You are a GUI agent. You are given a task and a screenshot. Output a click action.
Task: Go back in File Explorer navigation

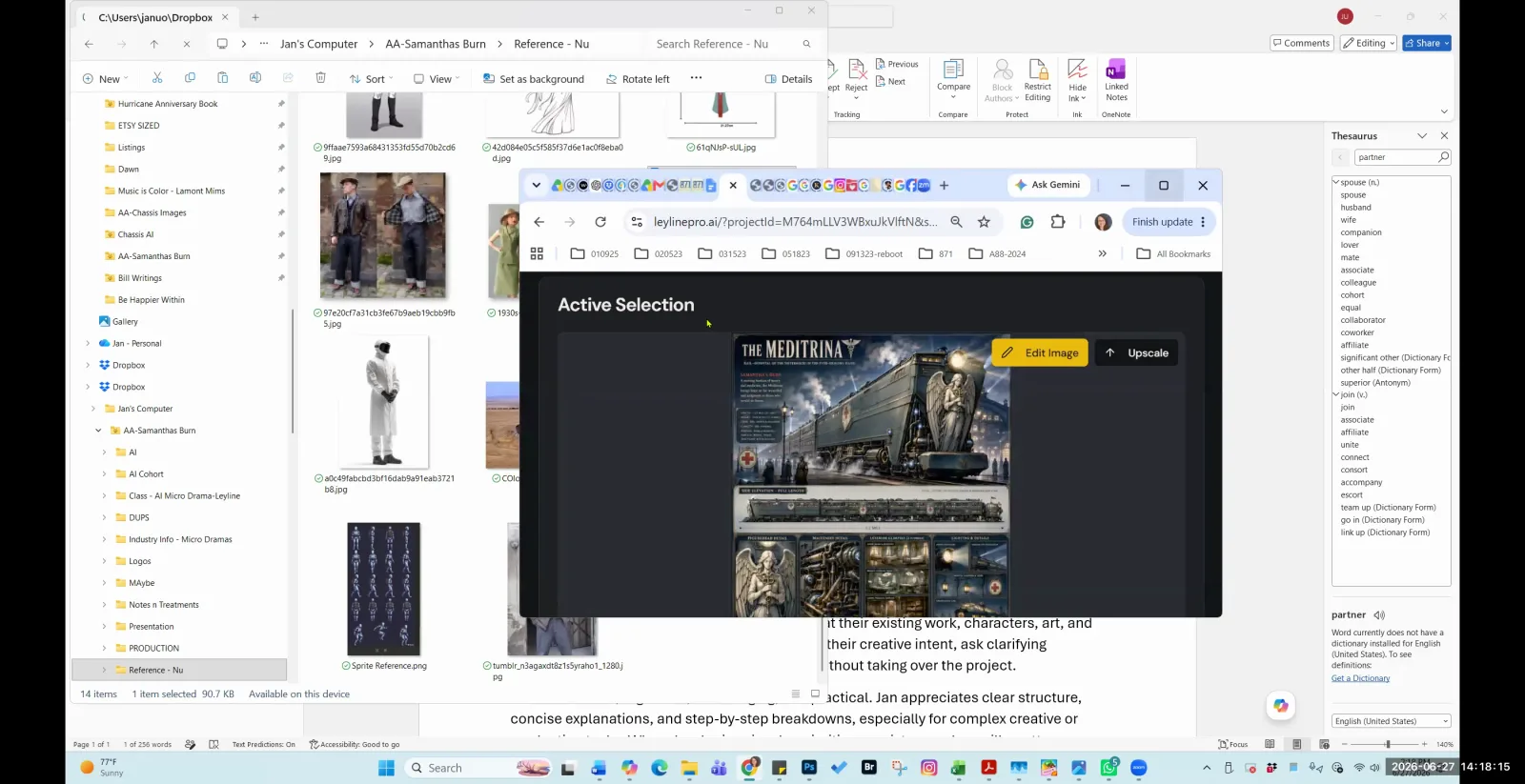tap(89, 44)
